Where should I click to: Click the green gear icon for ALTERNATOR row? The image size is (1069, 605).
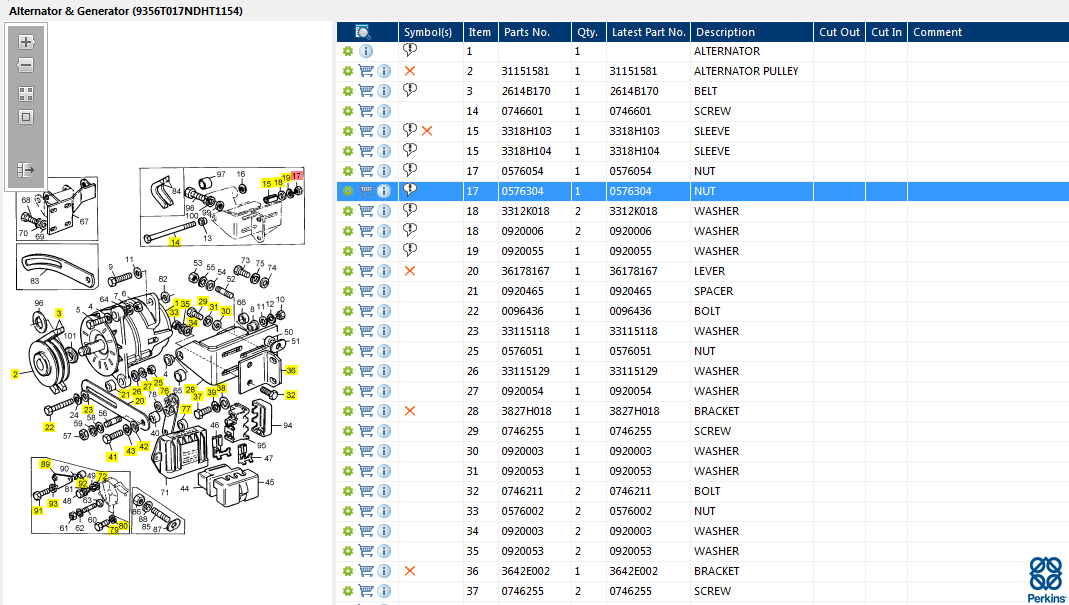click(348, 51)
